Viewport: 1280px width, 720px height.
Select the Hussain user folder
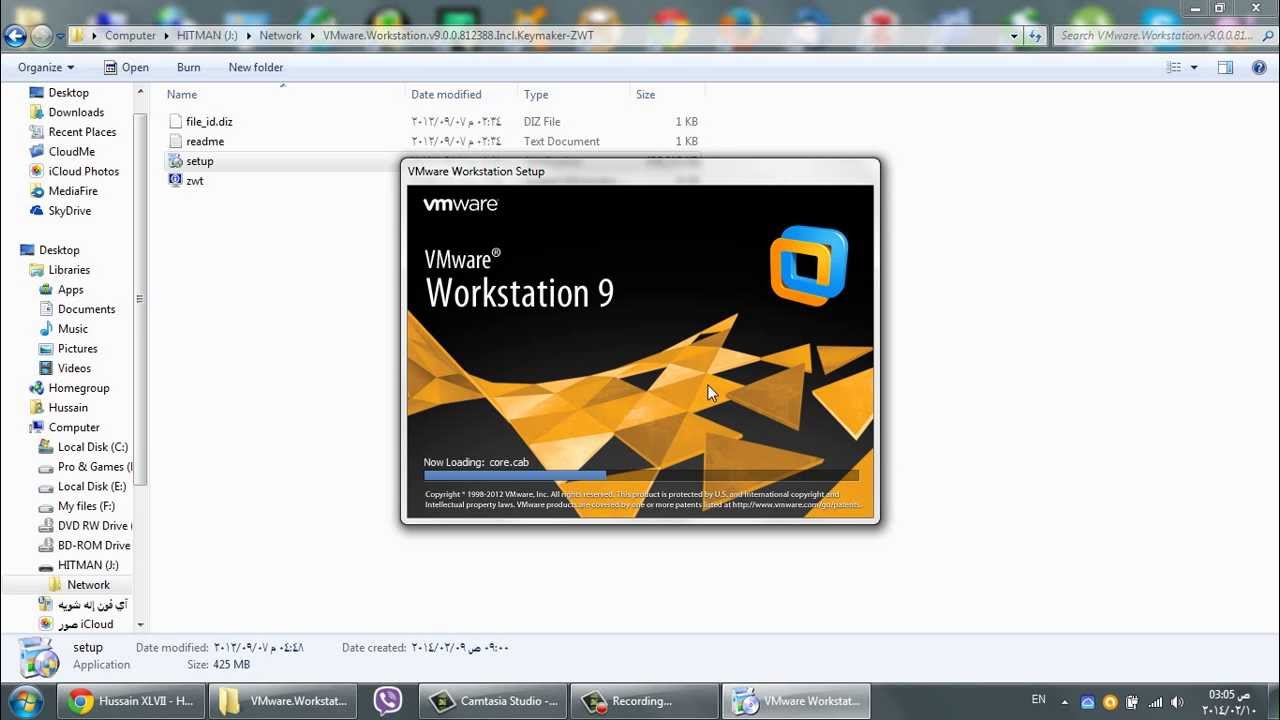(x=68, y=408)
